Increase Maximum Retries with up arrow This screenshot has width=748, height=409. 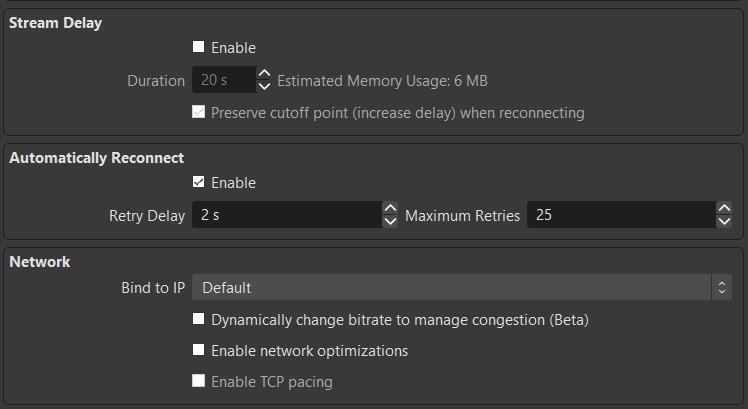724,209
